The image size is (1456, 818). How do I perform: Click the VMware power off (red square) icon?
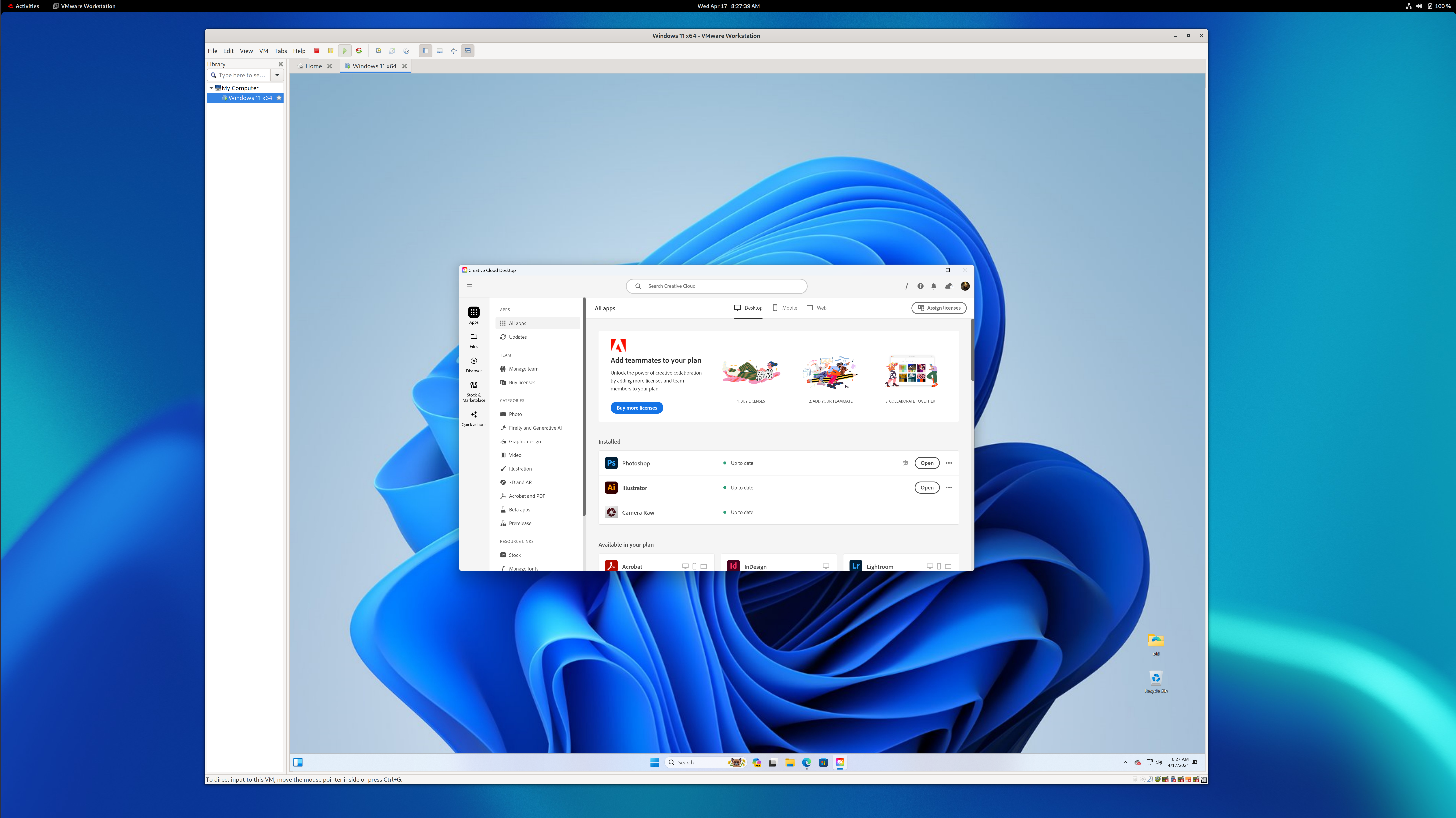click(317, 51)
